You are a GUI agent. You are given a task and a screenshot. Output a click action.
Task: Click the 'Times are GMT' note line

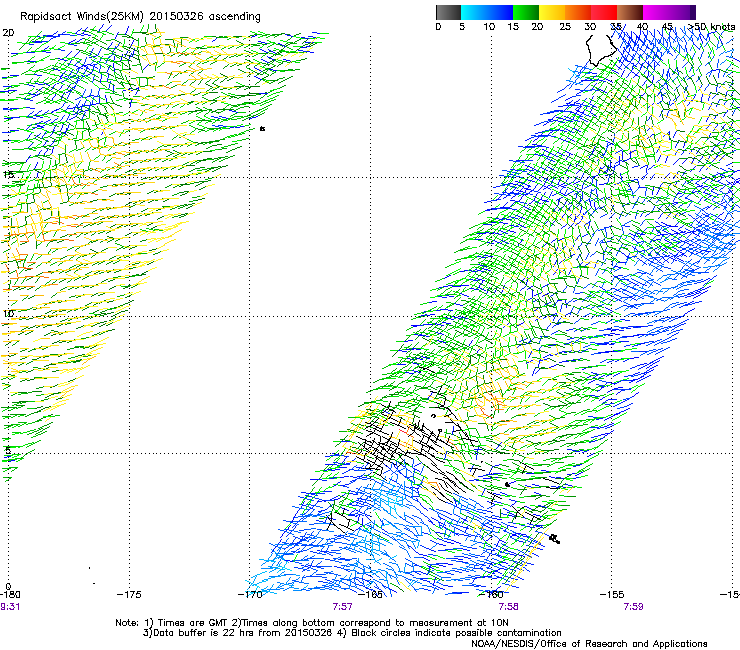[x=312, y=623]
